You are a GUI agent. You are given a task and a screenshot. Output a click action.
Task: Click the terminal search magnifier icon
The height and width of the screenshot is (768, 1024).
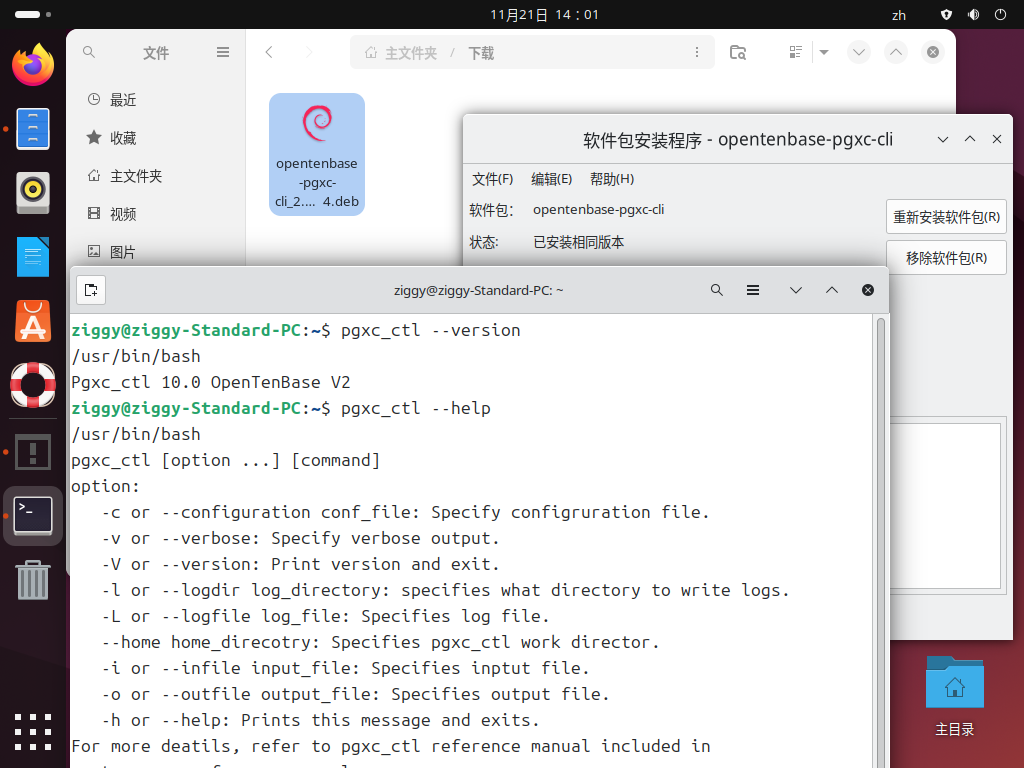pyautogui.click(x=716, y=290)
